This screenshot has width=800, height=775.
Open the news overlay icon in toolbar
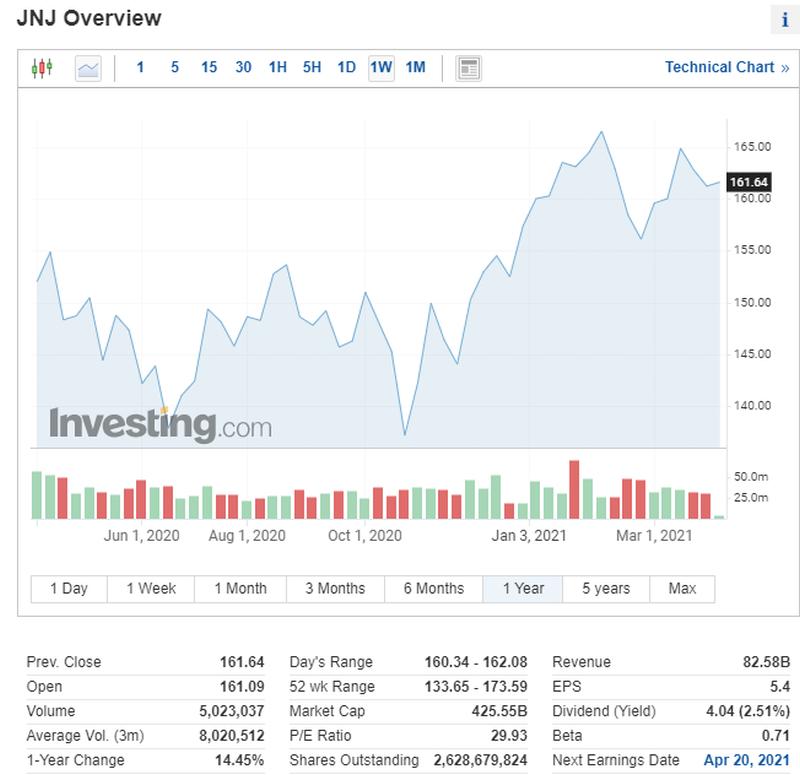click(x=468, y=68)
